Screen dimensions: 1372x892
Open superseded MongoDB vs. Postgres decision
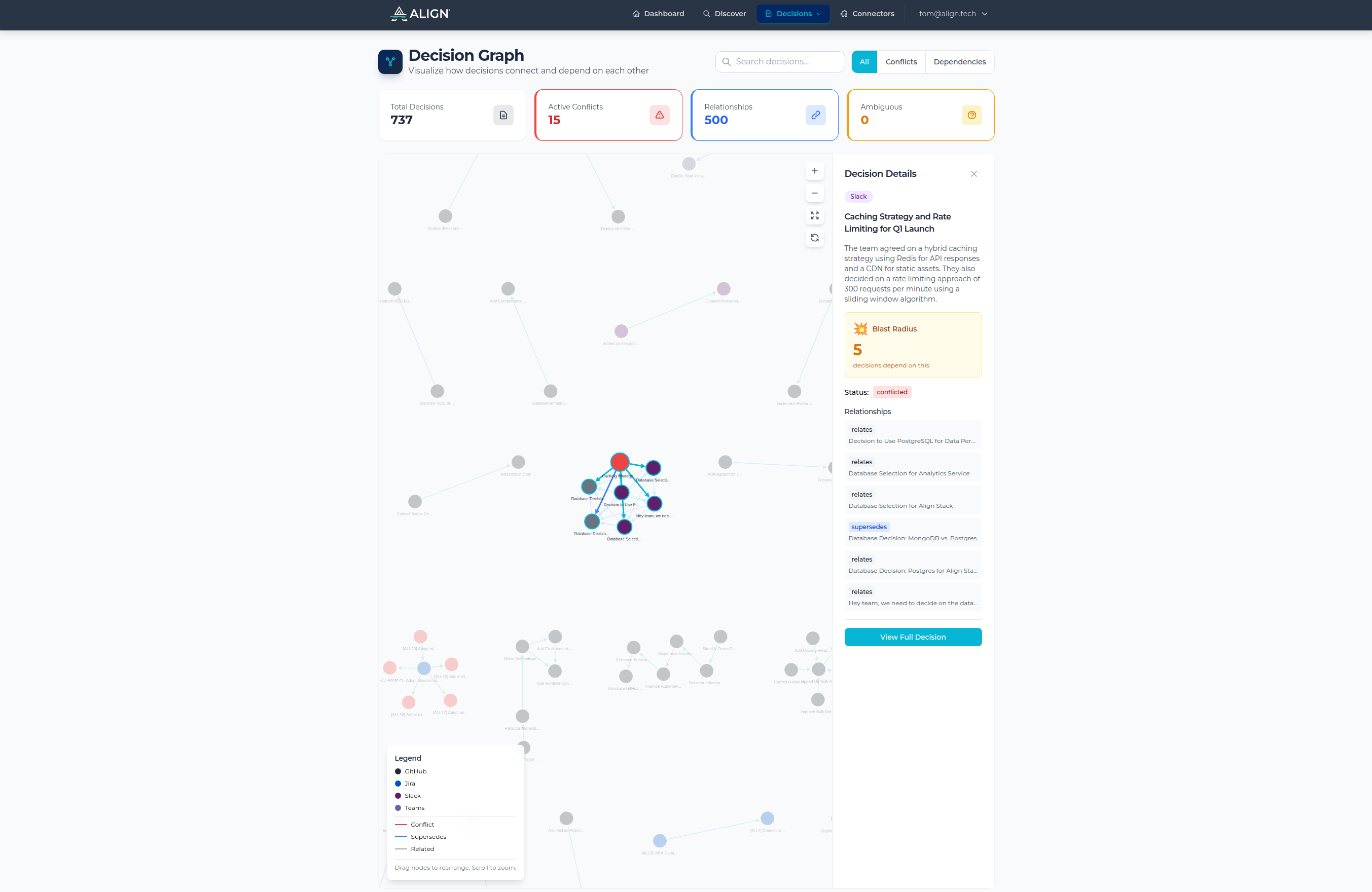pos(913,533)
